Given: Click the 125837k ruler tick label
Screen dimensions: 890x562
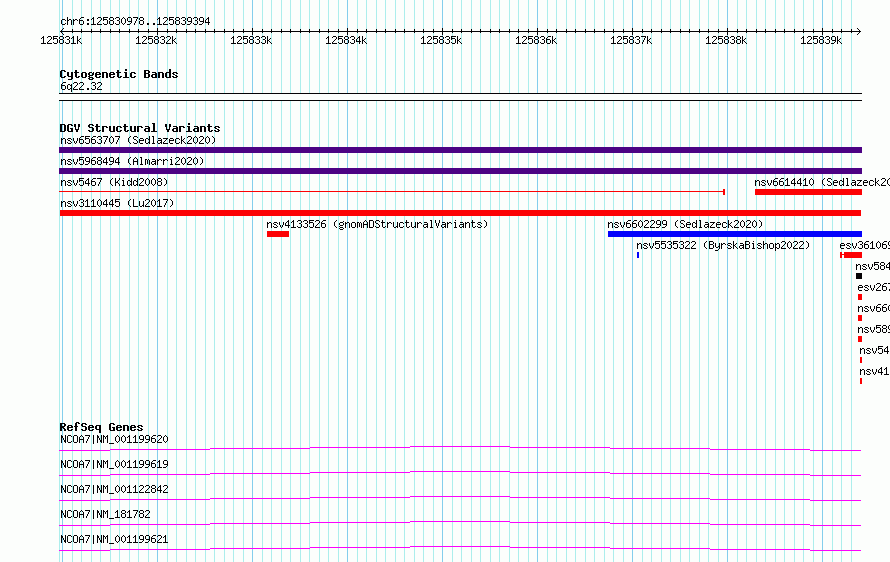Looking at the screenshot, I should pyautogui.click(x=631, y=40).
